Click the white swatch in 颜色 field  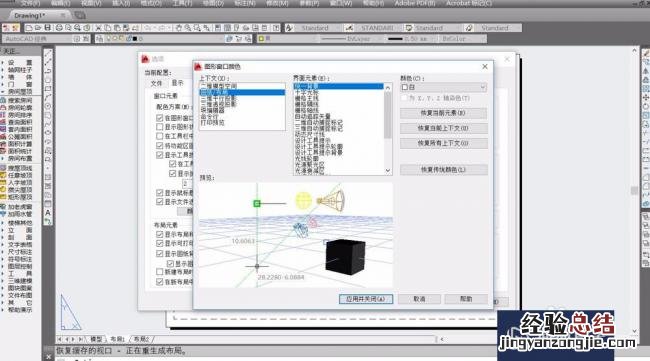[405, 87]
